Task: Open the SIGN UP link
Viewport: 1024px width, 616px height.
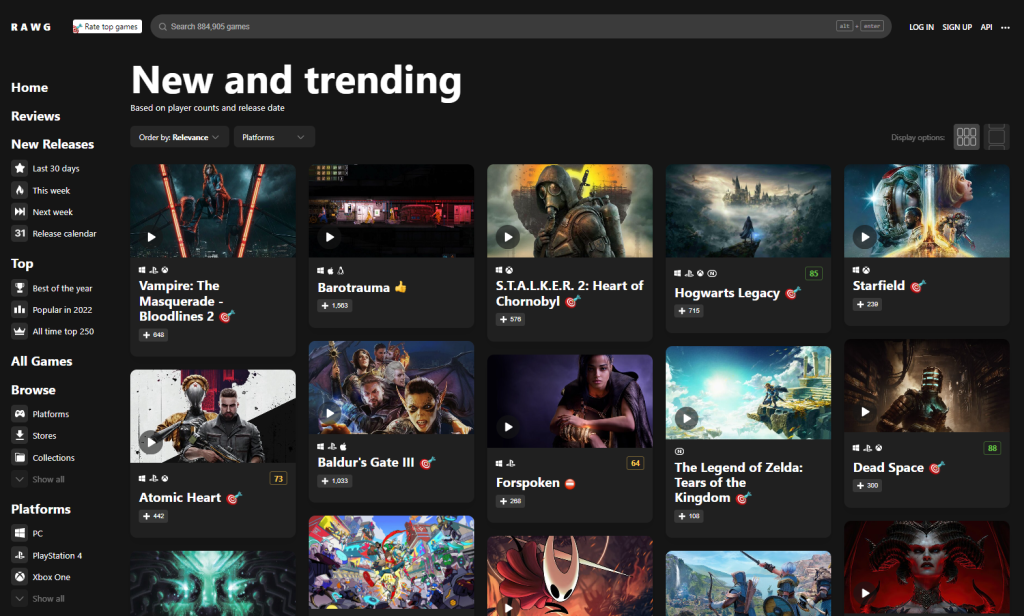Action: pyautogui.click(x=957, y=27)
